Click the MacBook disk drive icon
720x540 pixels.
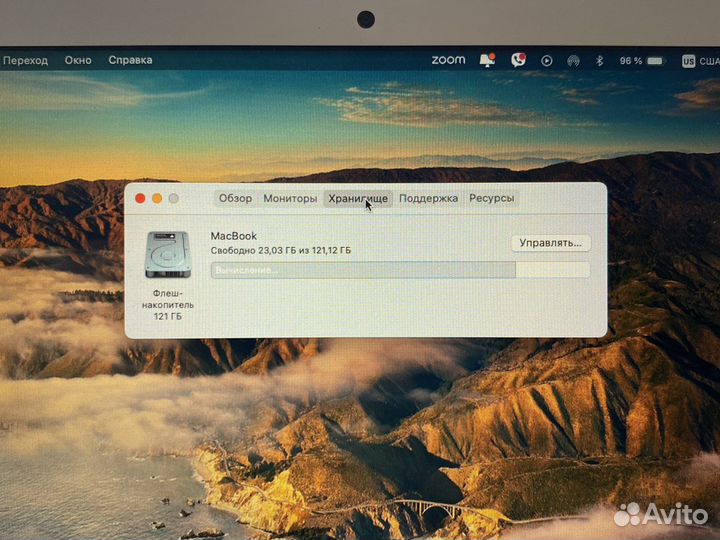click(x=168, y=254)
